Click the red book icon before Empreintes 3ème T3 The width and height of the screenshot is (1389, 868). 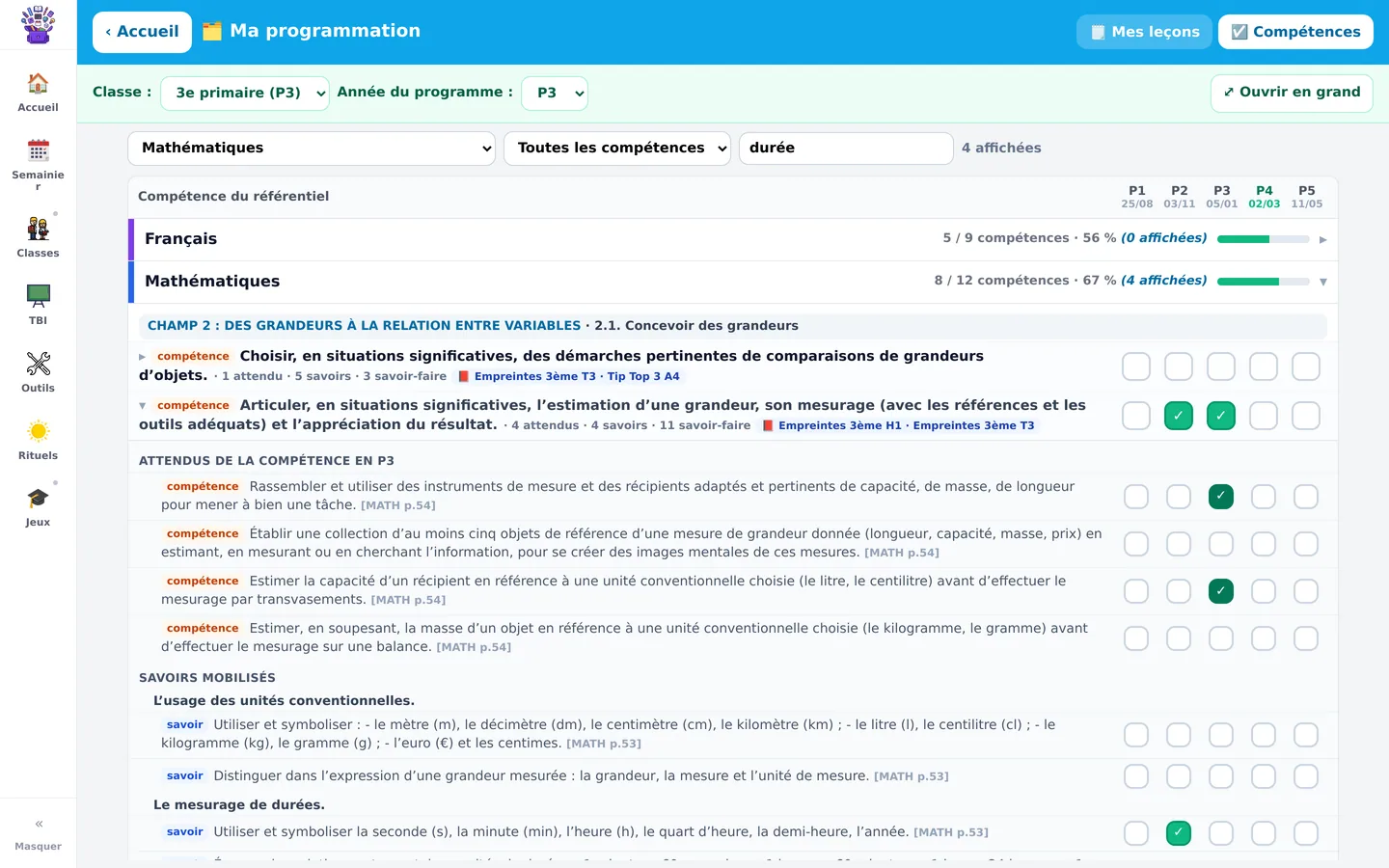(463, 376)
